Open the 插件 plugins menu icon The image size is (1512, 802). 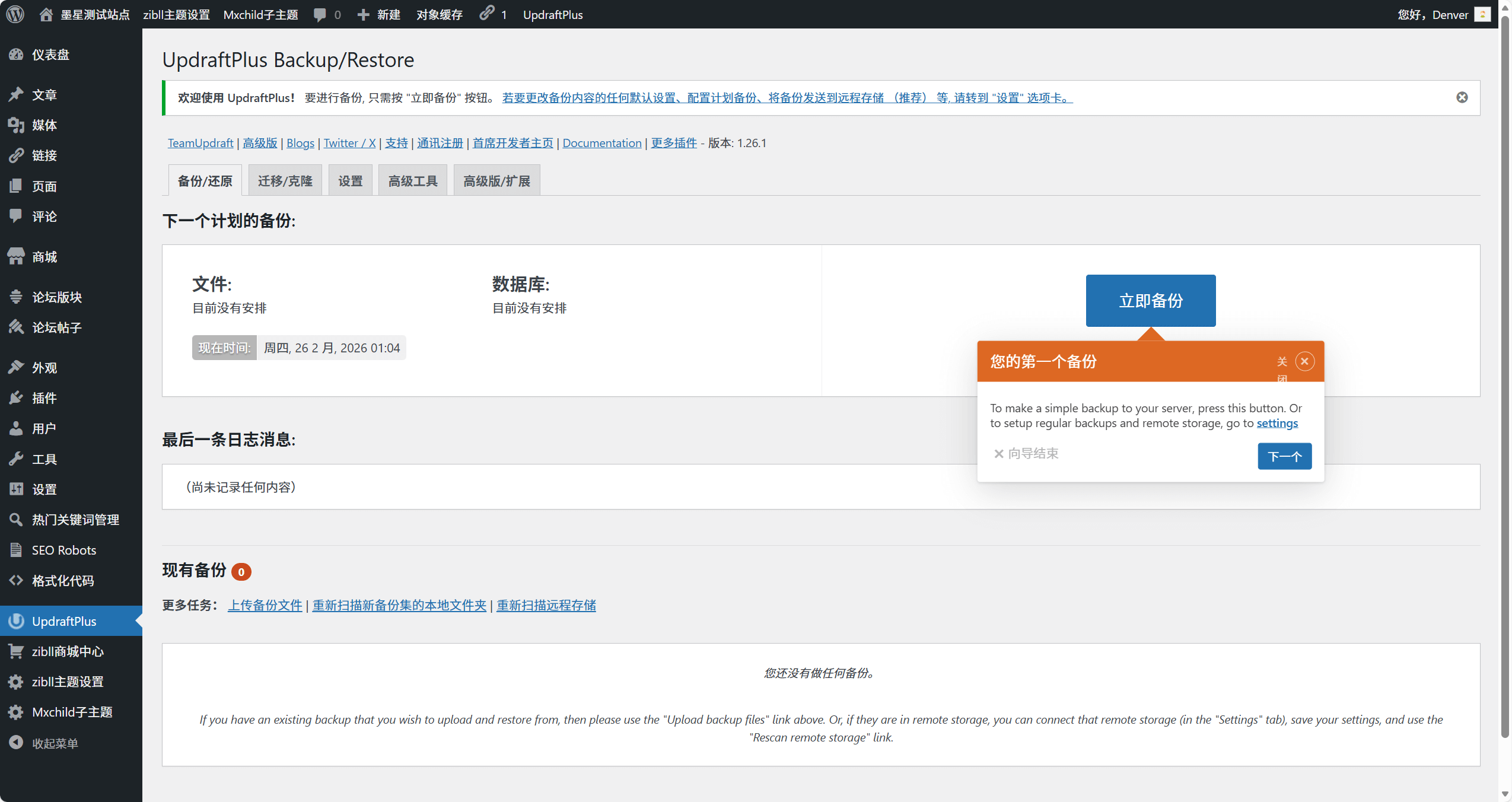[16, 398]
